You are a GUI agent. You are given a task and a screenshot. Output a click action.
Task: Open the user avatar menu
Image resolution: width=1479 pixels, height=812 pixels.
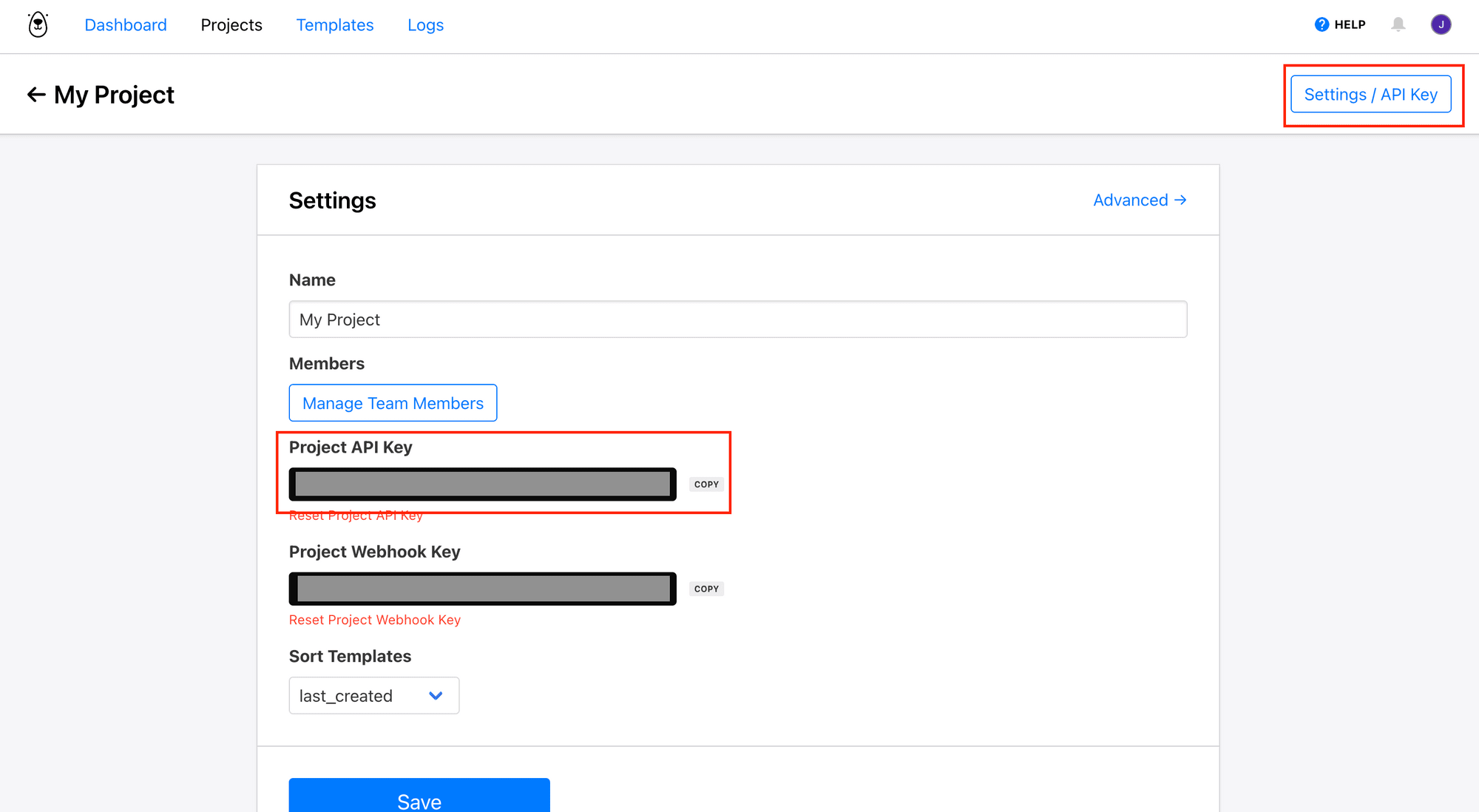[x=1441, y=24]
